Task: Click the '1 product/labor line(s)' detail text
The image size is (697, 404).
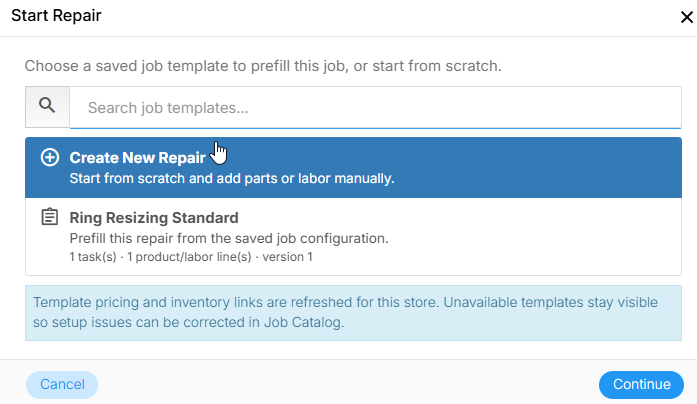Action: click(x=189, y=257)
